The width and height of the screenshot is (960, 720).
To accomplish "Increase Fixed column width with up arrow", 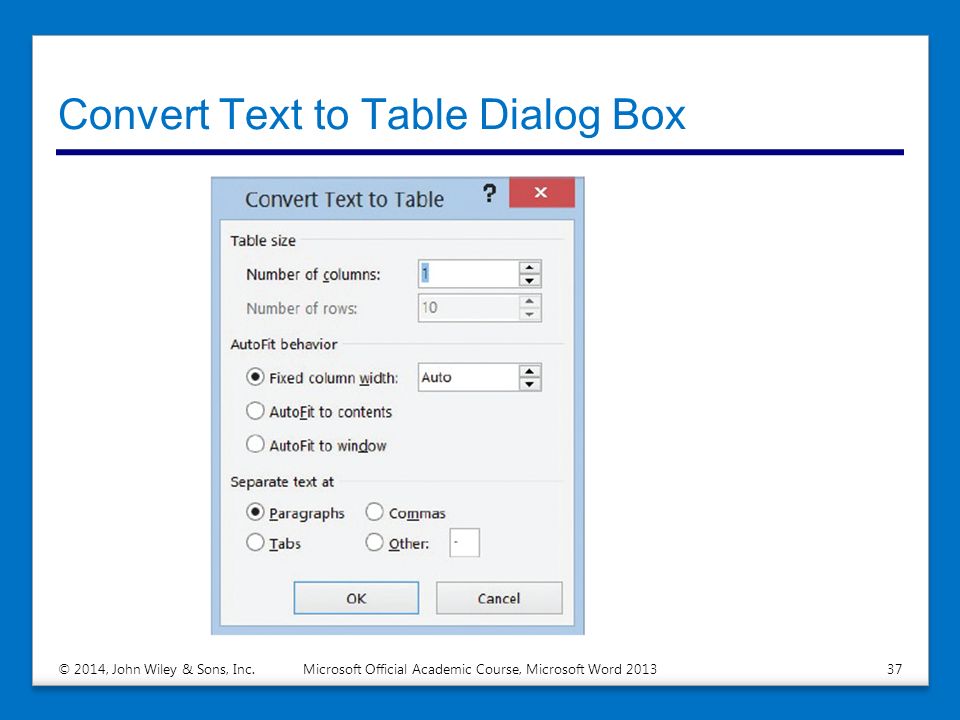I will 530,370.
